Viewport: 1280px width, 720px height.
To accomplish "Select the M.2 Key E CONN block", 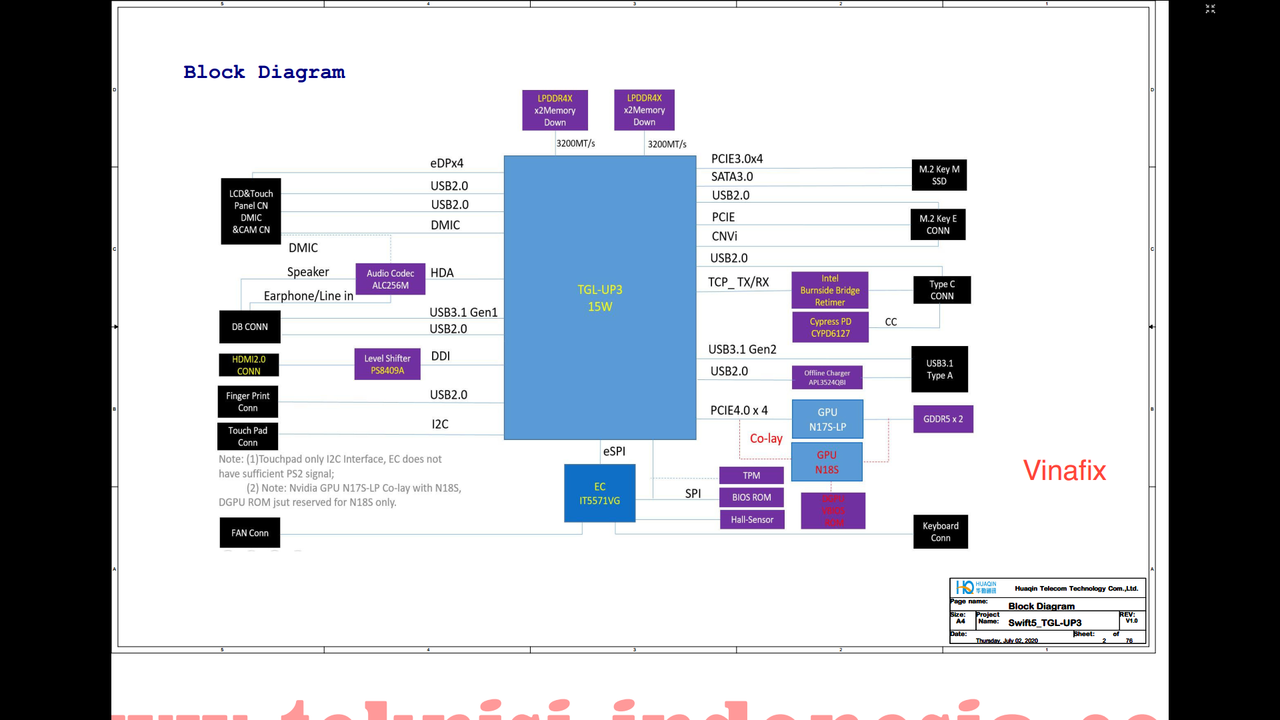I will [938, 224].
